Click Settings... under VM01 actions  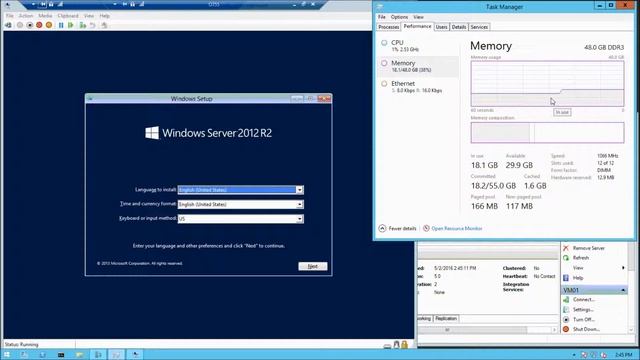(583, 310)
